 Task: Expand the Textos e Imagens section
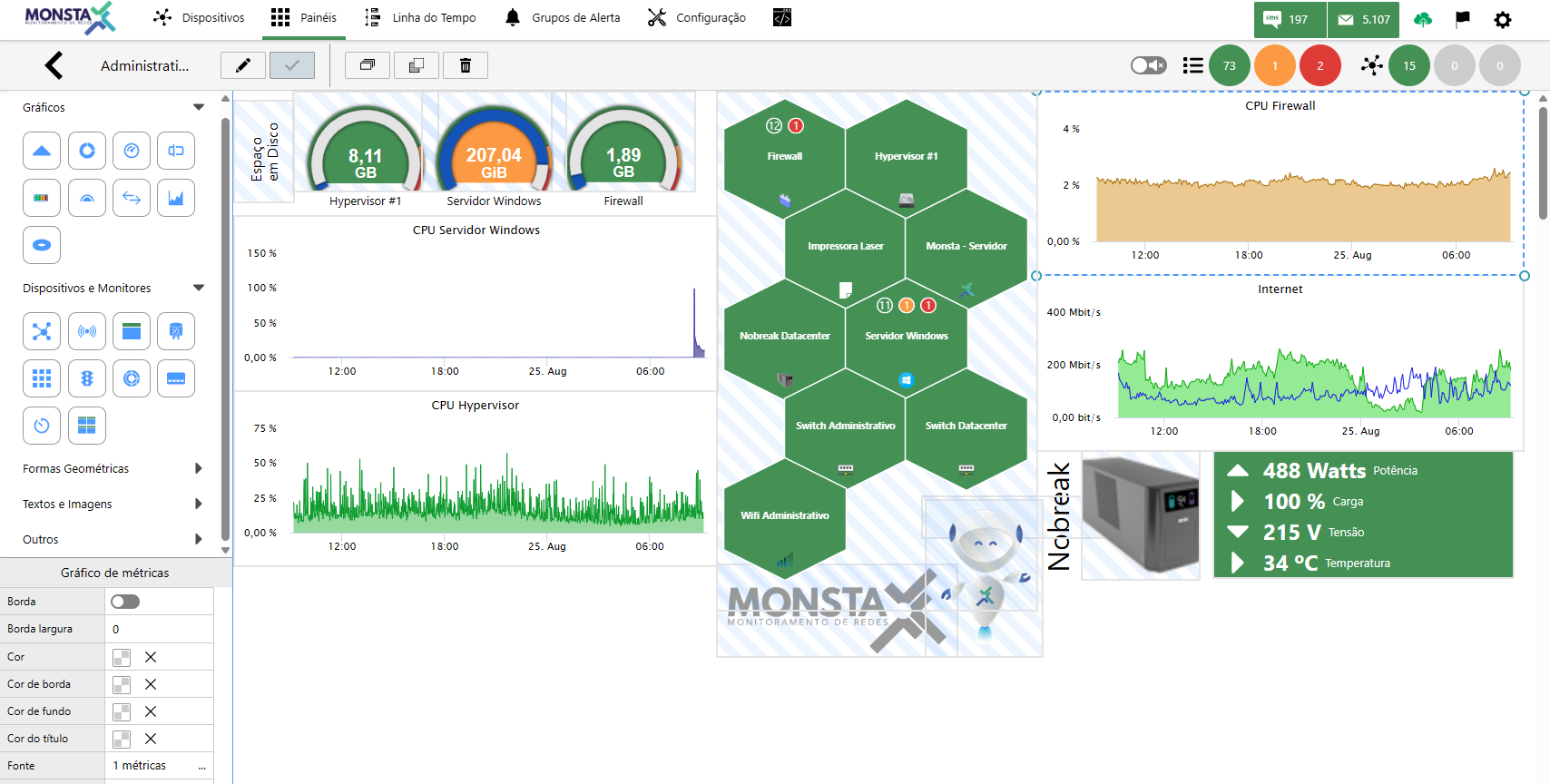pos(199,504)
